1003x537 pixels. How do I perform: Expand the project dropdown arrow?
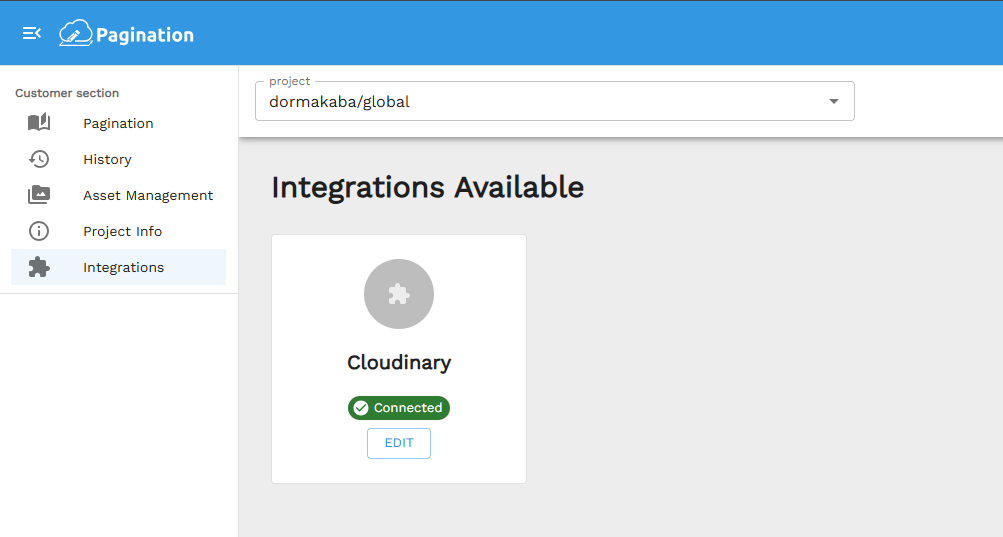(833, 101)
